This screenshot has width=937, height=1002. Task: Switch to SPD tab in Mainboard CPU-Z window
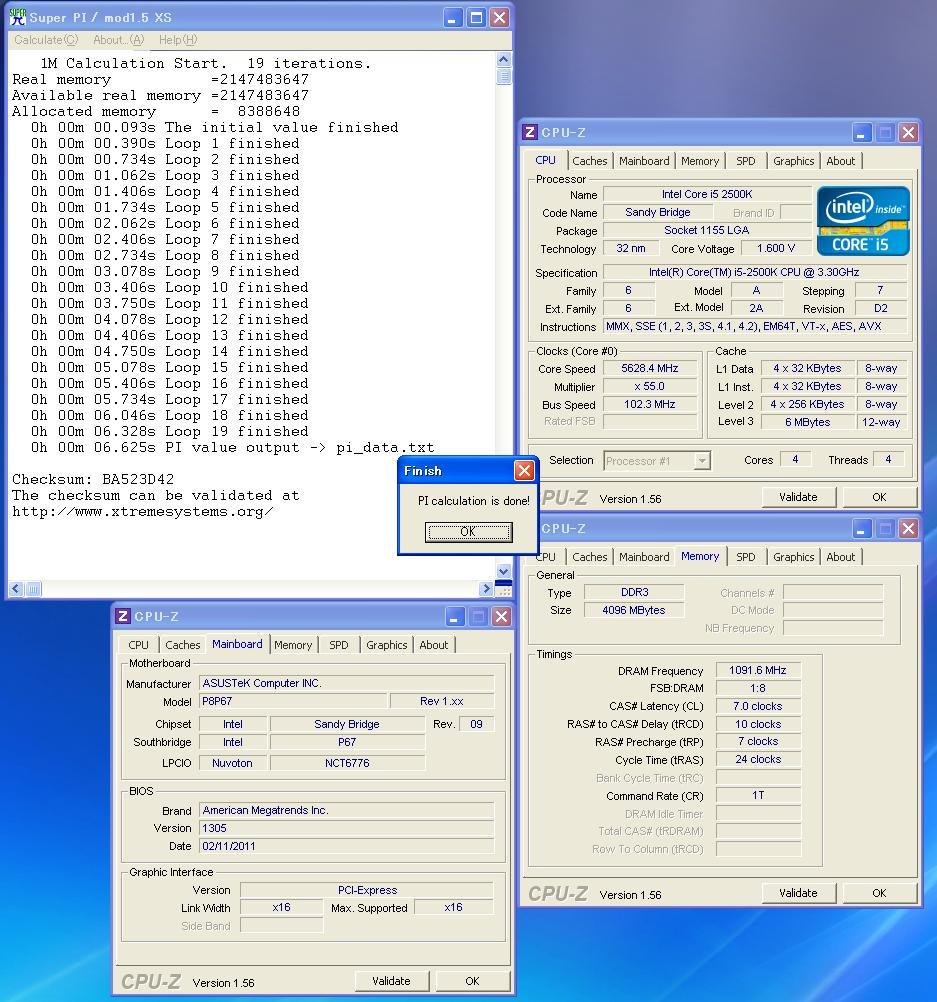(x=339, y=645)
